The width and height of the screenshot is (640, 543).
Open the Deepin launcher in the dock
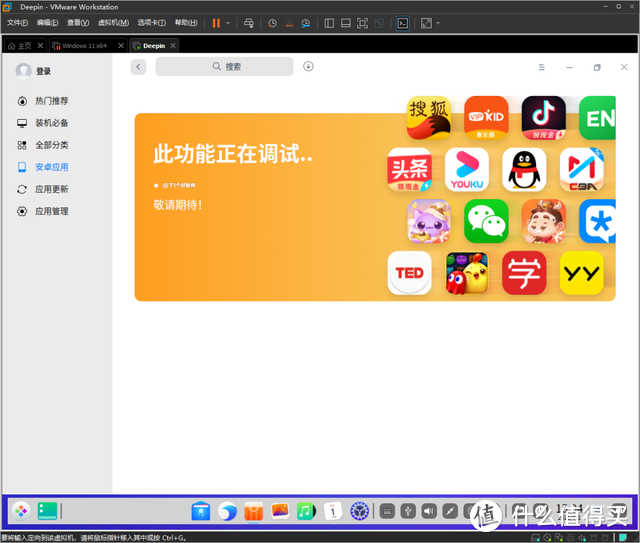21,511
